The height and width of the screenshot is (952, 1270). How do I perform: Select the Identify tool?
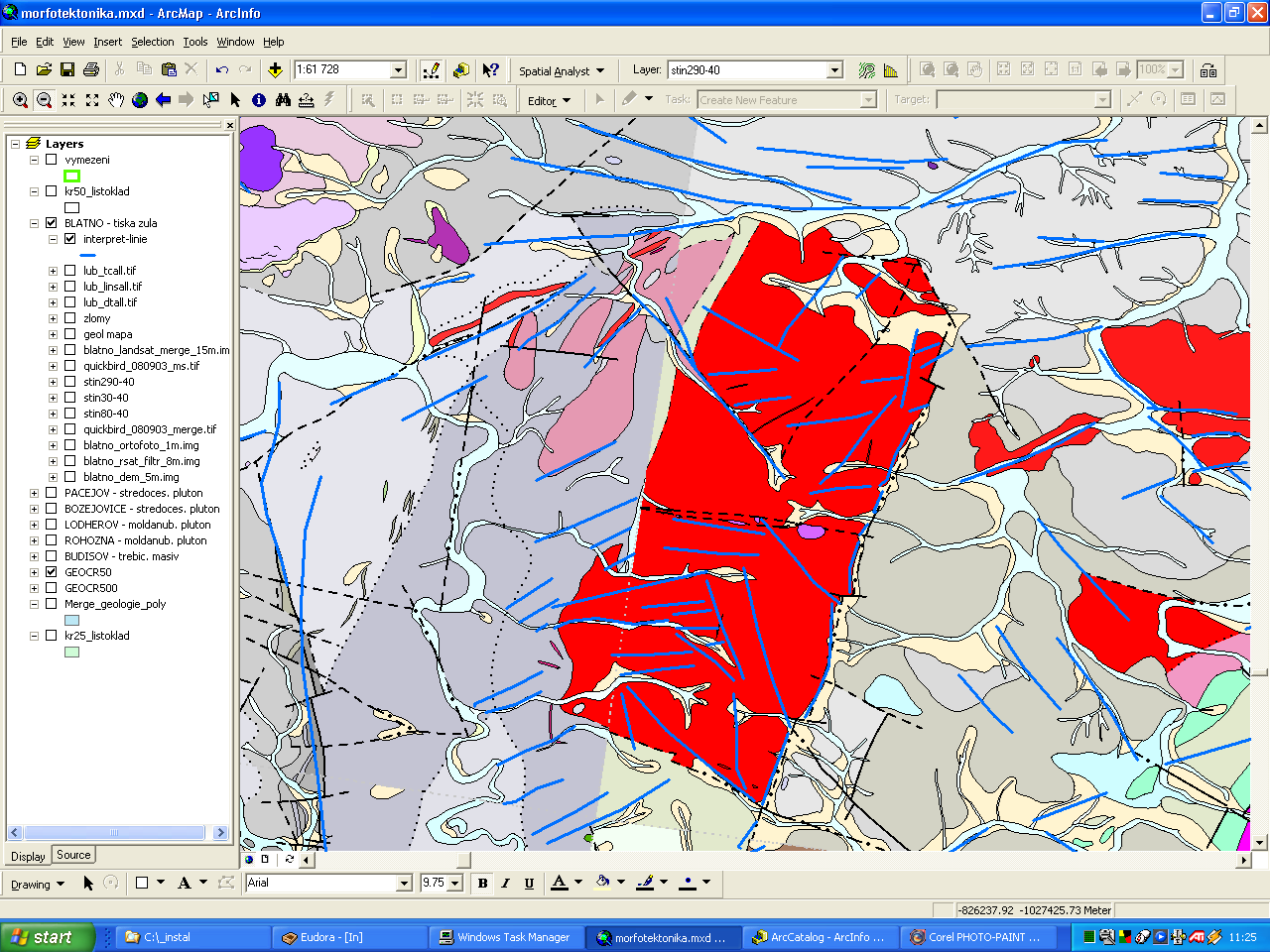pyautogui.click(x=259, y=100)
